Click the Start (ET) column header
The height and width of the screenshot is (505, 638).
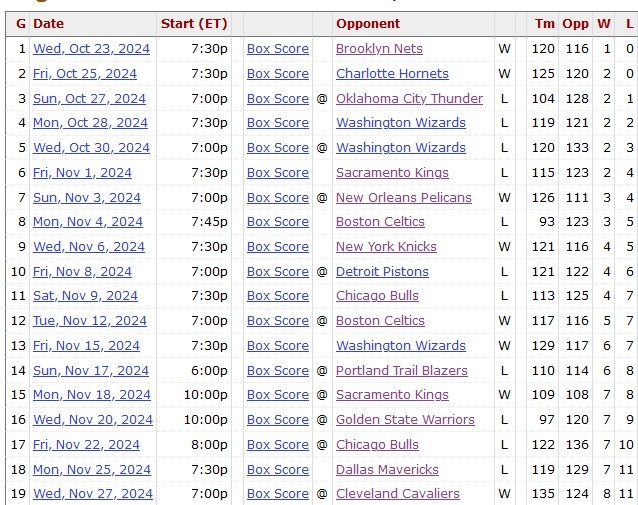[x=194, y=24]
